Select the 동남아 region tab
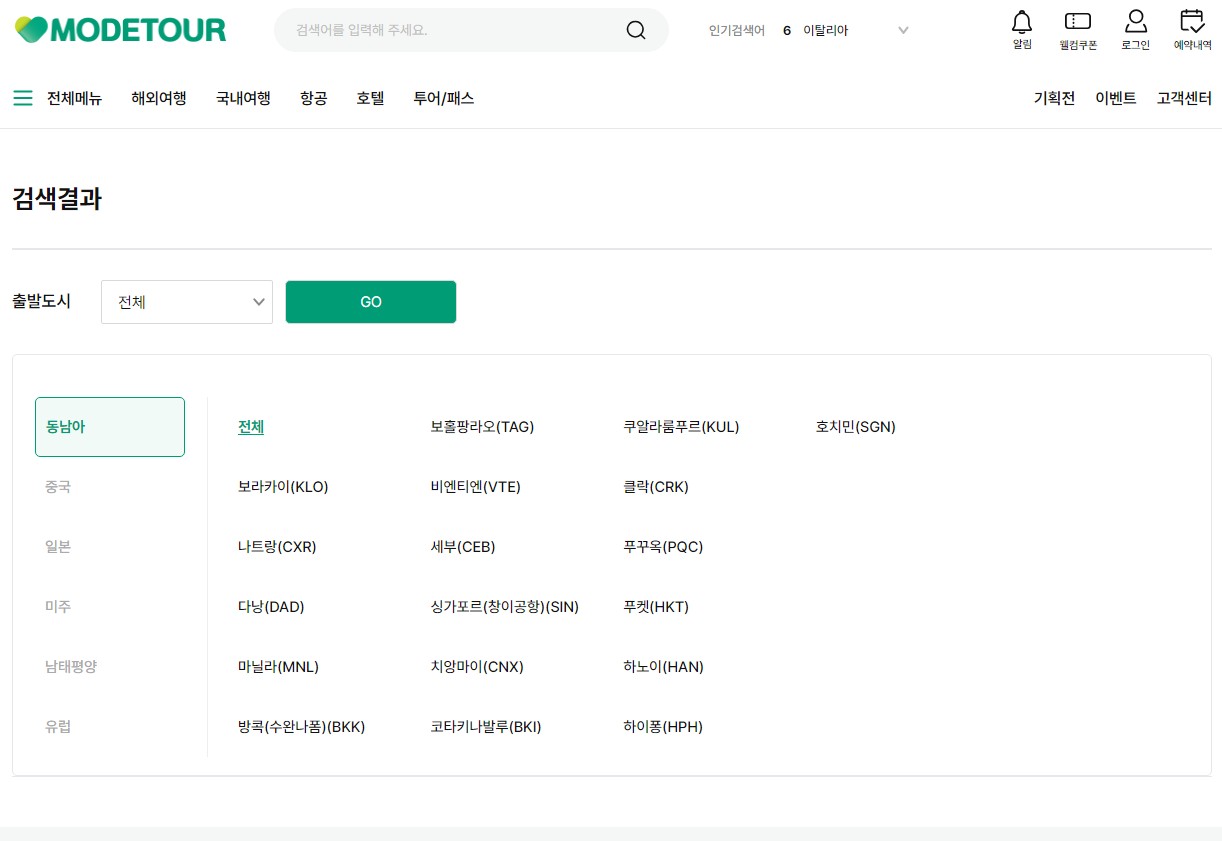 coord(109,427)
